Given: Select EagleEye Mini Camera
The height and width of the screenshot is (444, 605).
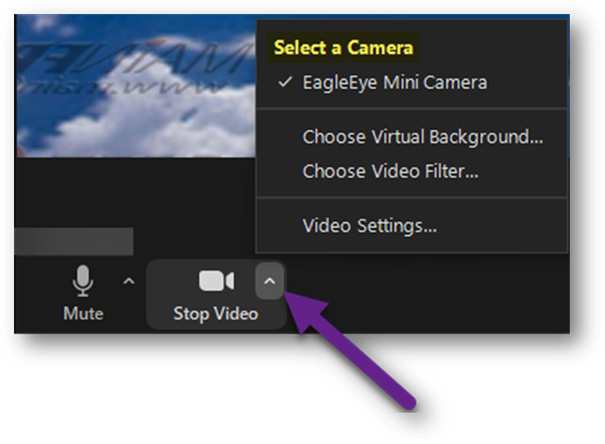Looking at the screenshot, I should [x=395, y=83].
